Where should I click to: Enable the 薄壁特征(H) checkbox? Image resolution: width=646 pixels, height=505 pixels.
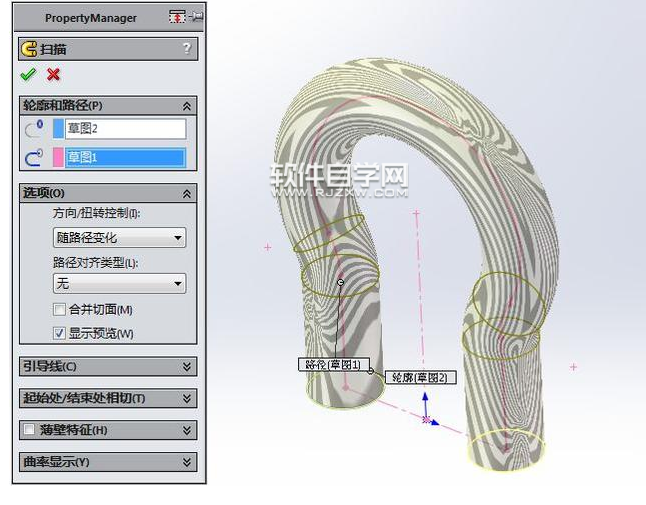pyautogui.click(x=29, y=430)
